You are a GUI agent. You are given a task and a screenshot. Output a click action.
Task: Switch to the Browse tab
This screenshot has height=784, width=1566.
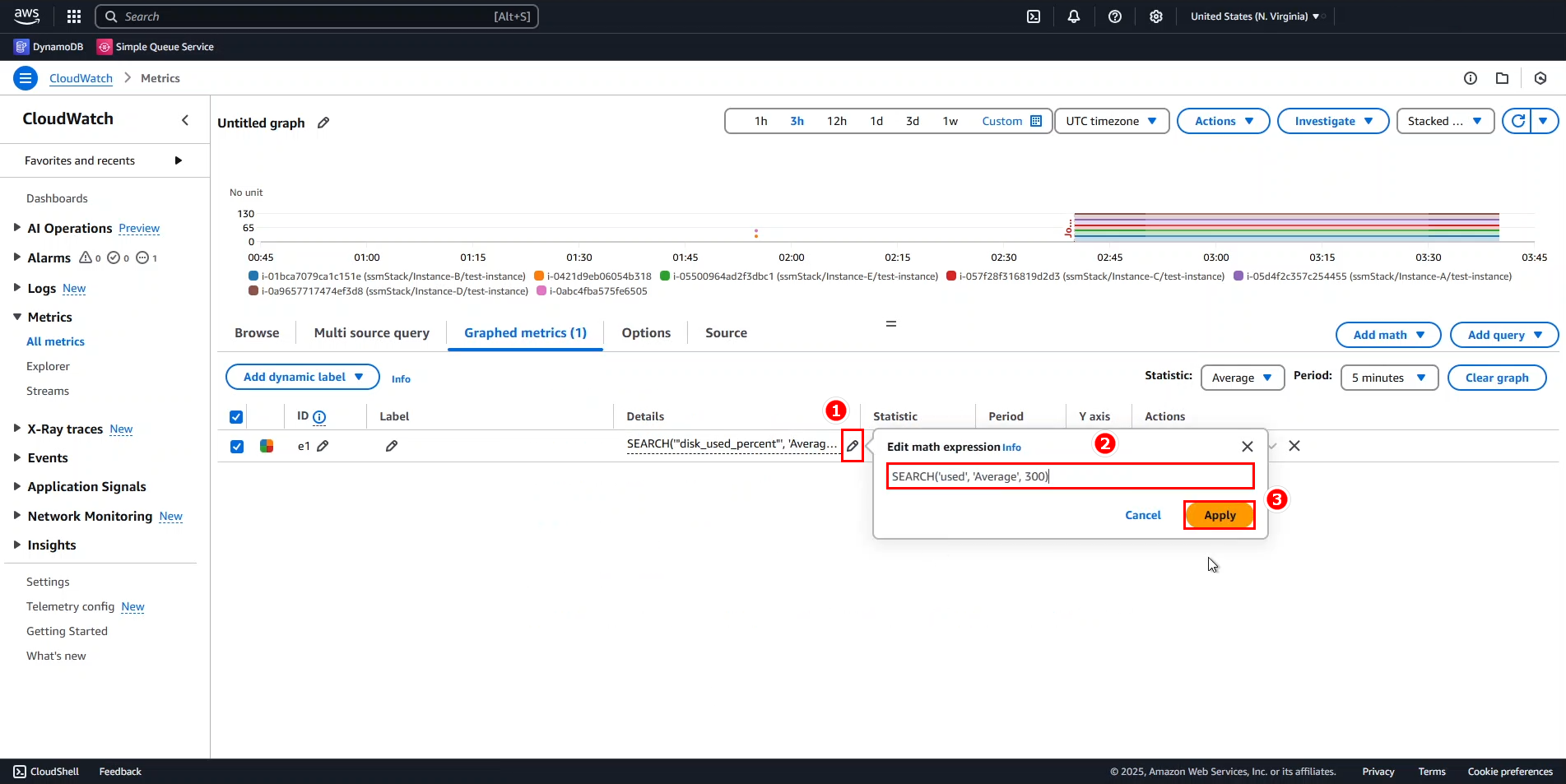point(257,333)
